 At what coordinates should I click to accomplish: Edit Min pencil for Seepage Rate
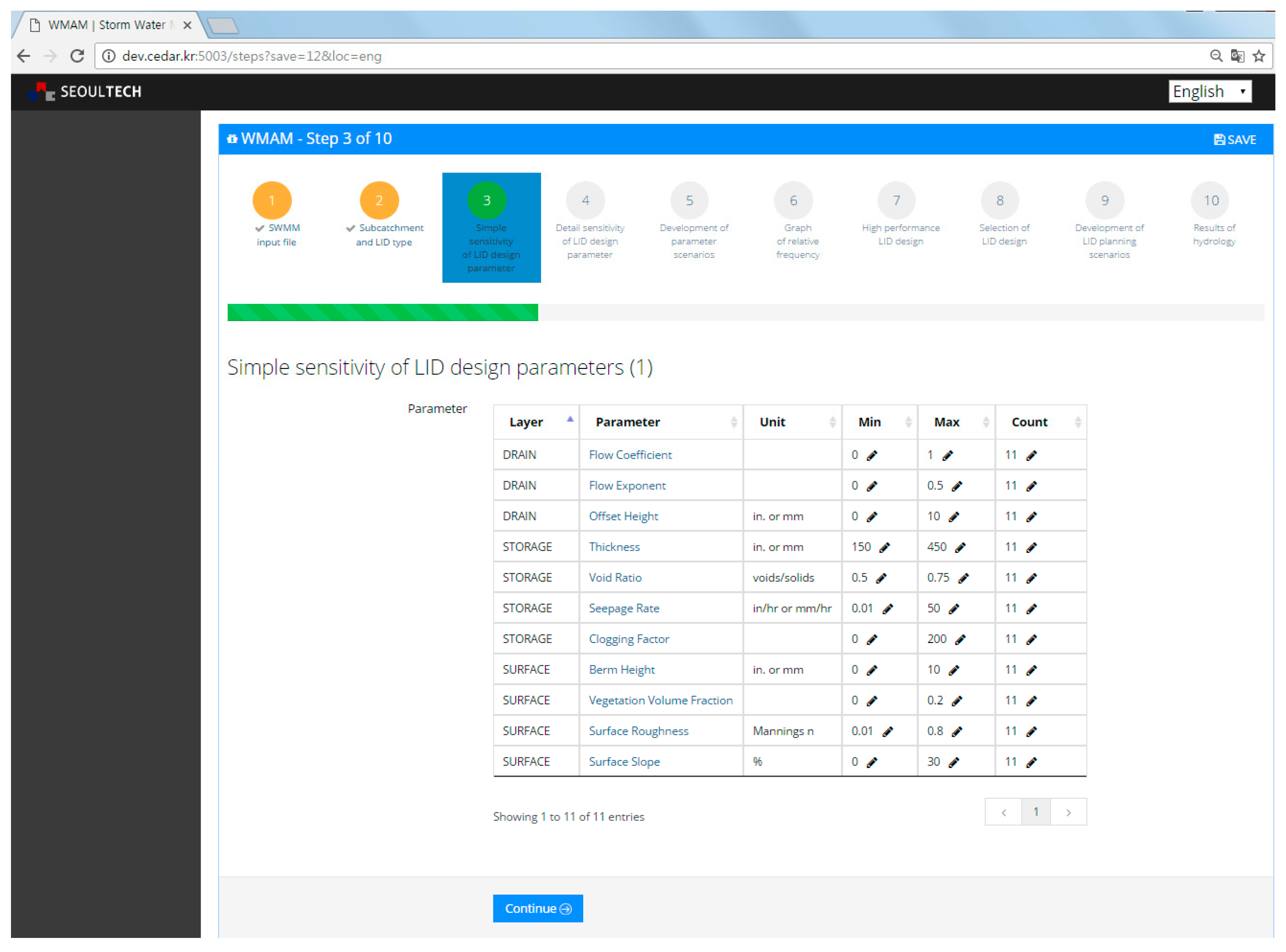(x=888, y=609)
